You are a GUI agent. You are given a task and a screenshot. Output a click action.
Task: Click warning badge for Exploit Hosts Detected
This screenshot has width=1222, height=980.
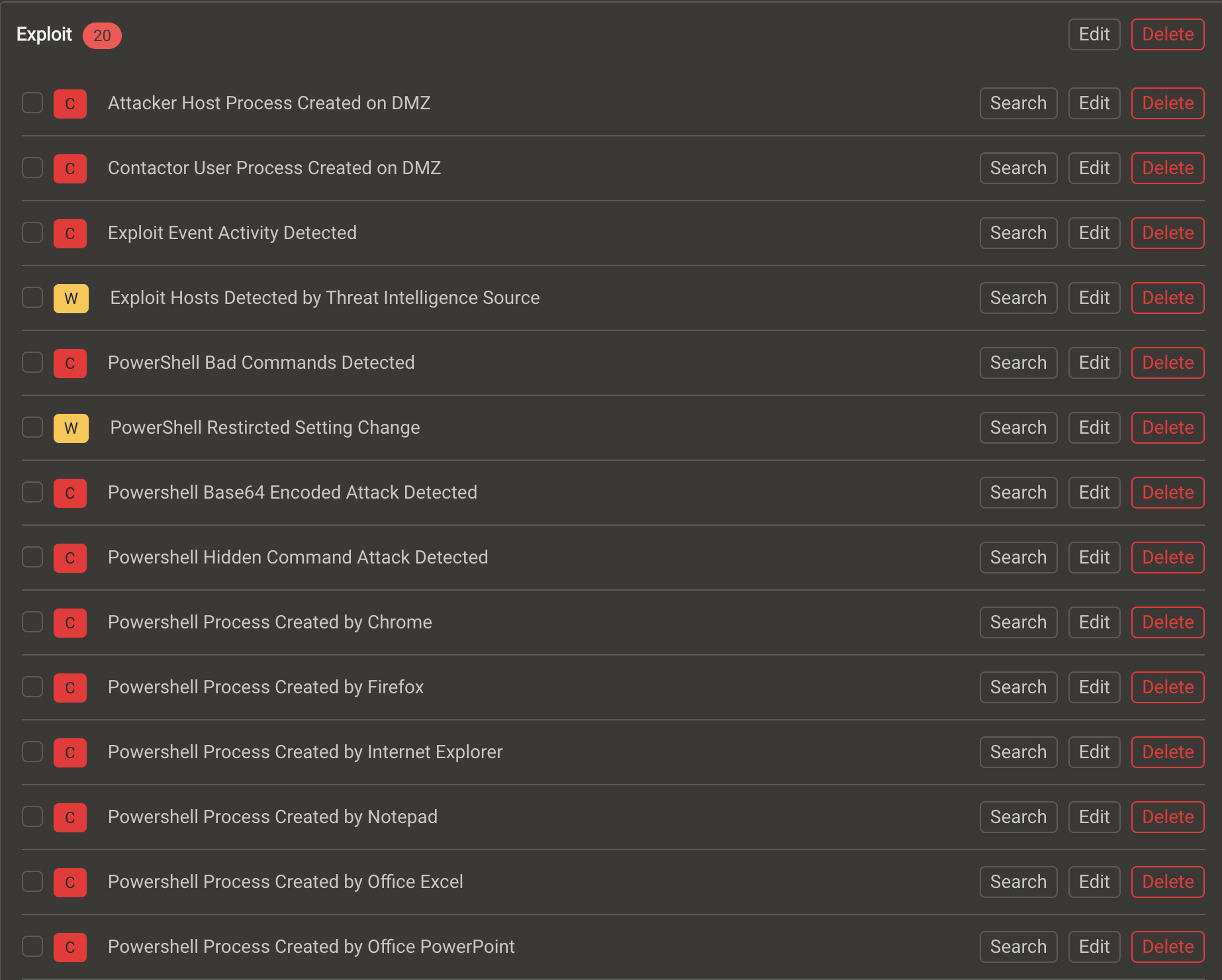71,298
